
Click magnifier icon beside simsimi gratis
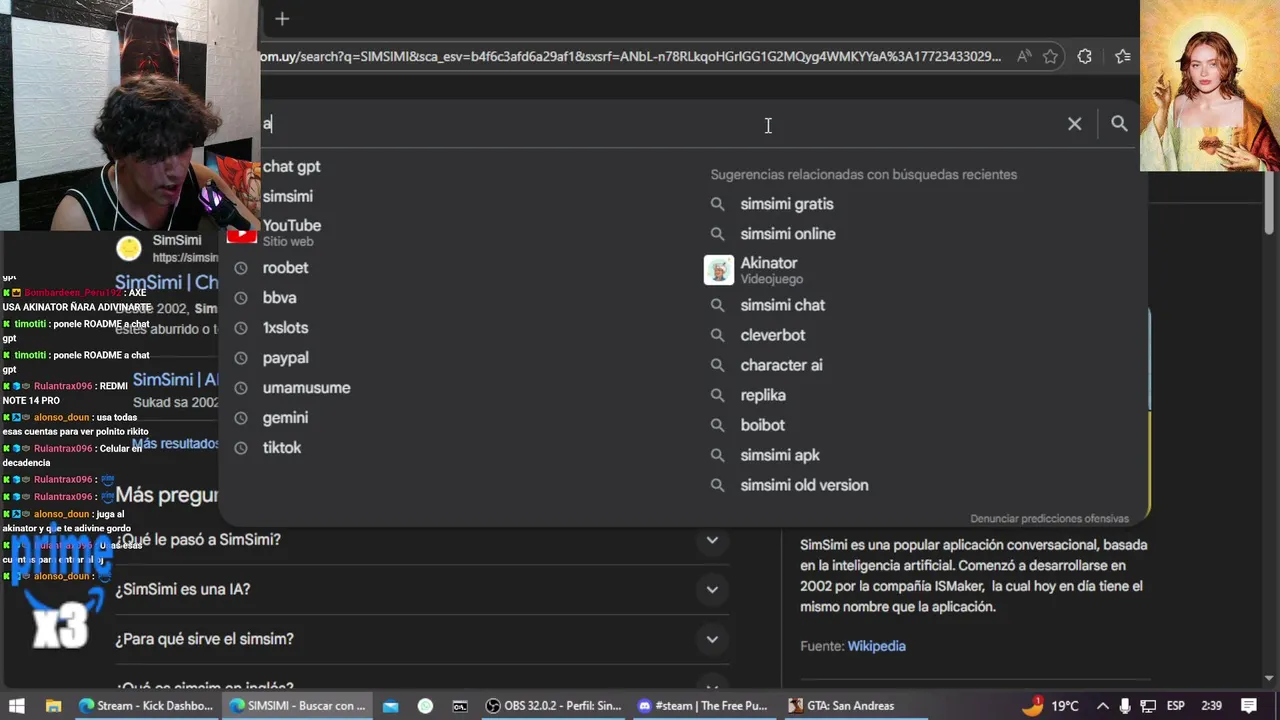pos(717,204)
